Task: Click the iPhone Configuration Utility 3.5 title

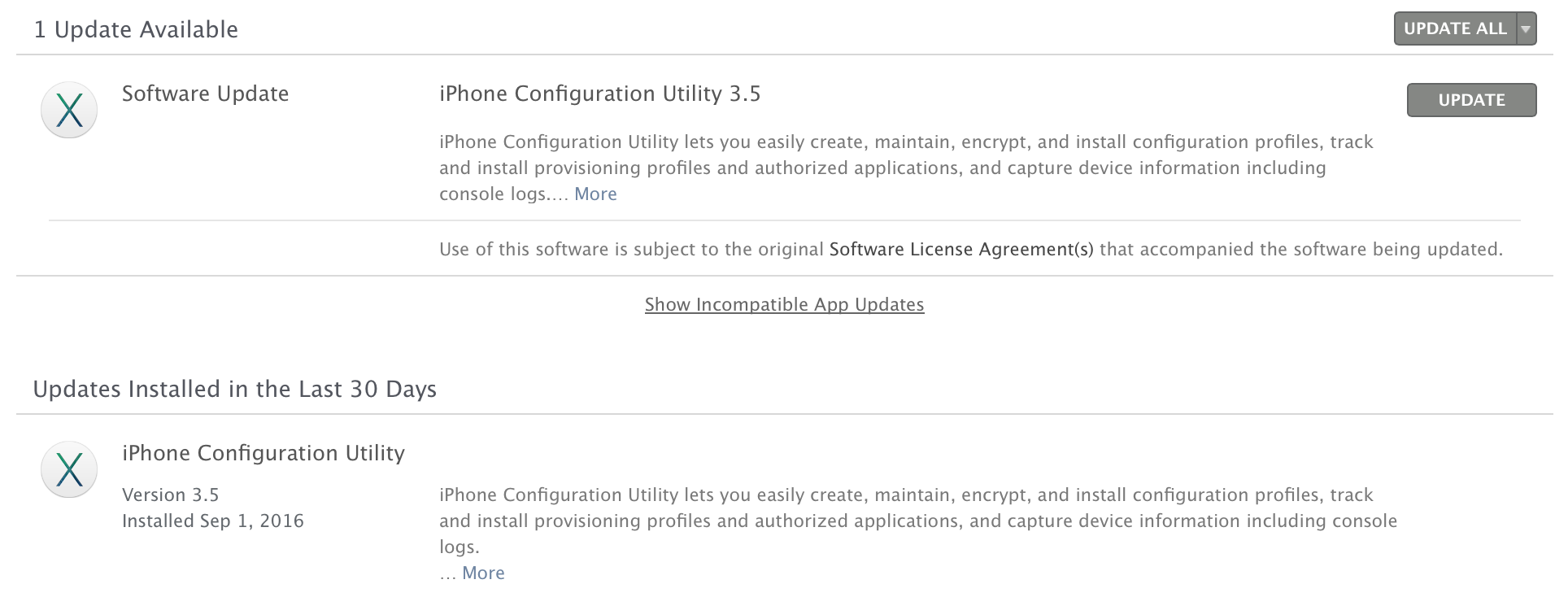Action: pyautogui.click(x=599, y=94)
